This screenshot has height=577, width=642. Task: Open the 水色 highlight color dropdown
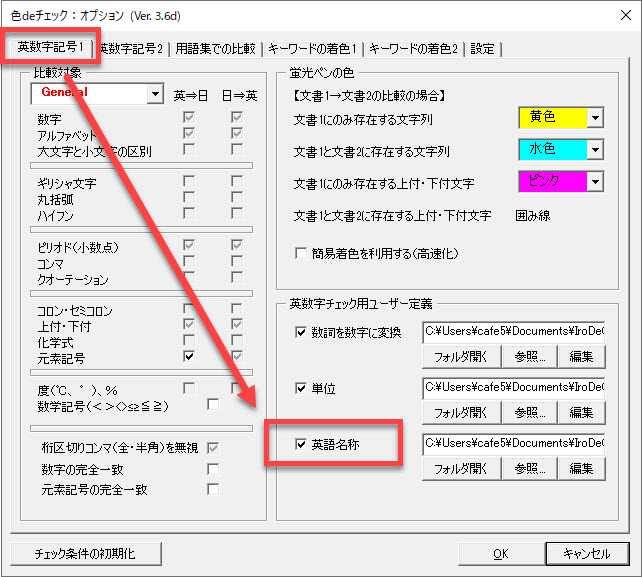pyautogui.click(x=595, y=150)
